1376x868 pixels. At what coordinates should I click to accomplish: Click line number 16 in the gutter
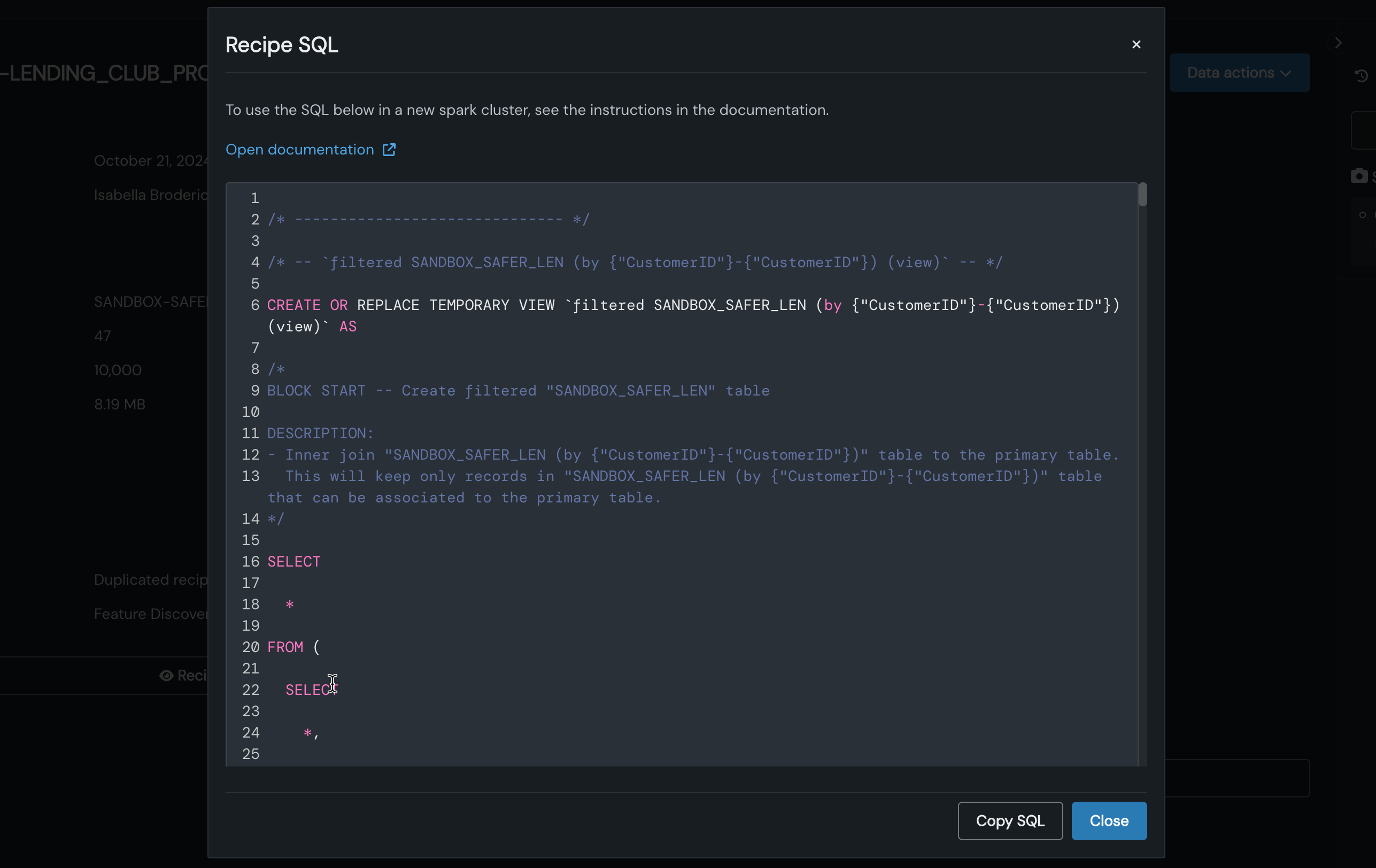tap(250, 562)
